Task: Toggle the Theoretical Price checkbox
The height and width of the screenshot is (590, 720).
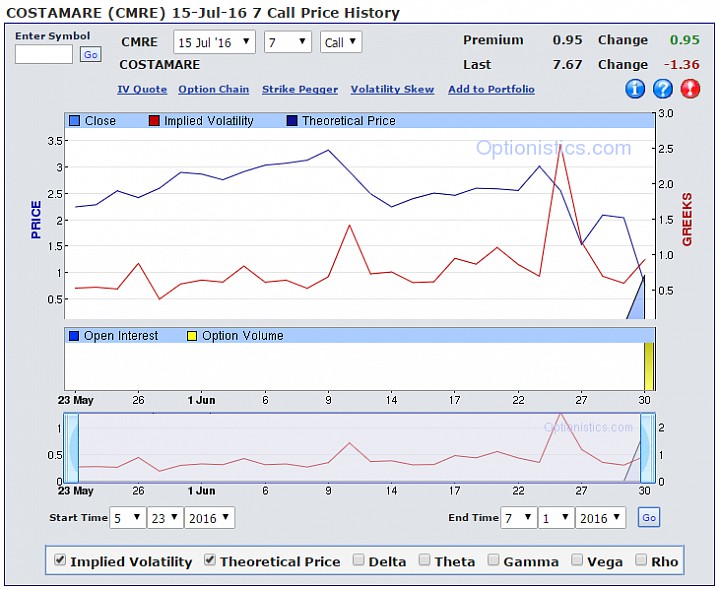Action: [210, 560]
